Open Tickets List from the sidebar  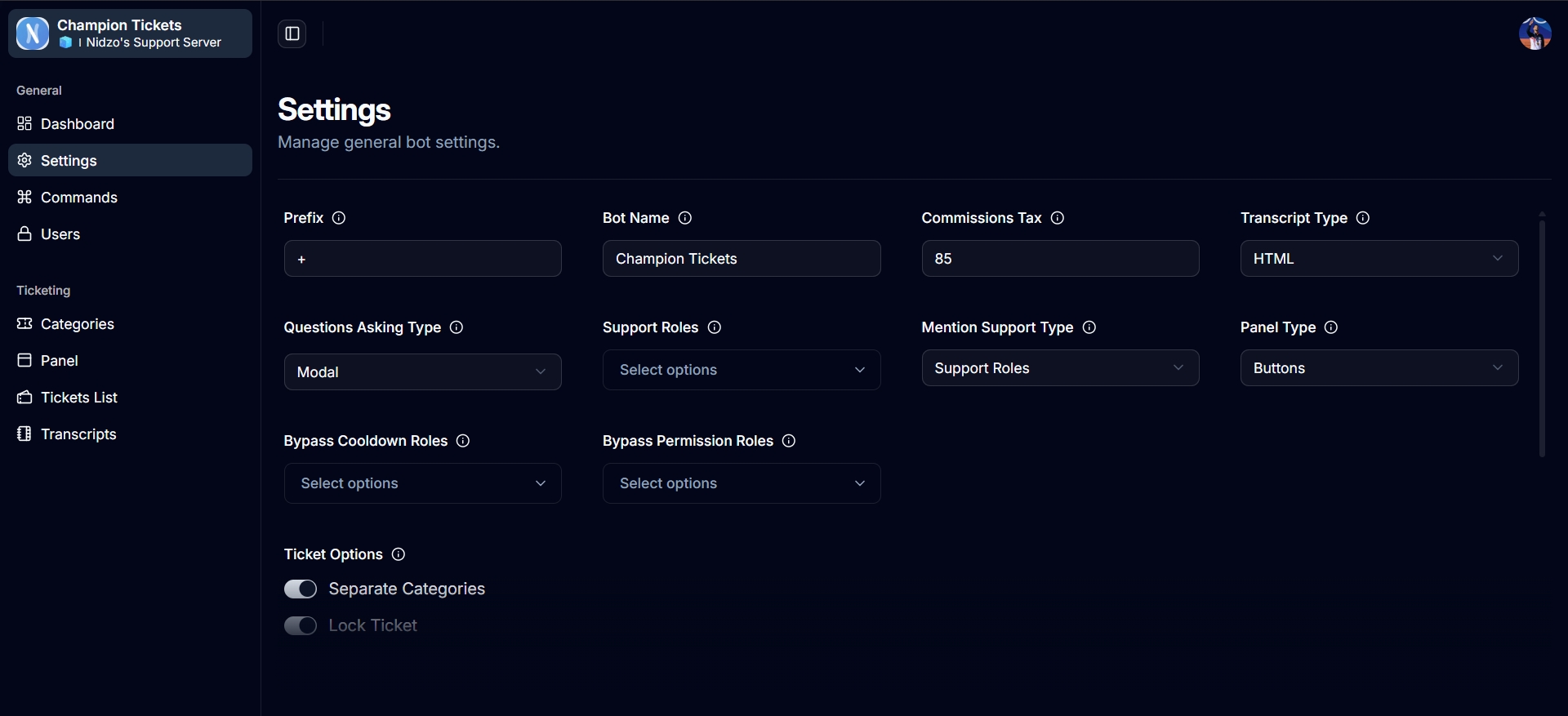tap(79, 398)
